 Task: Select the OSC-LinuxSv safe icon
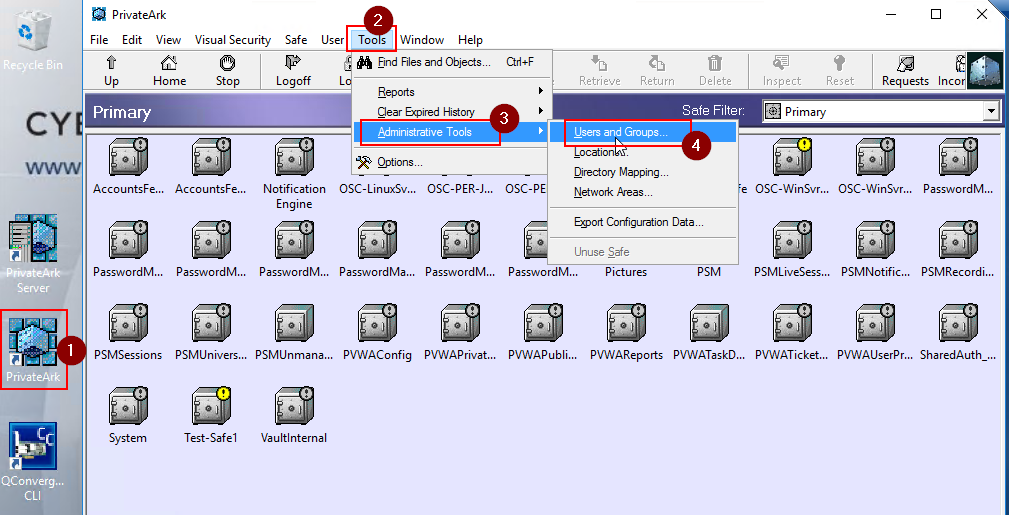click(378, 189)
